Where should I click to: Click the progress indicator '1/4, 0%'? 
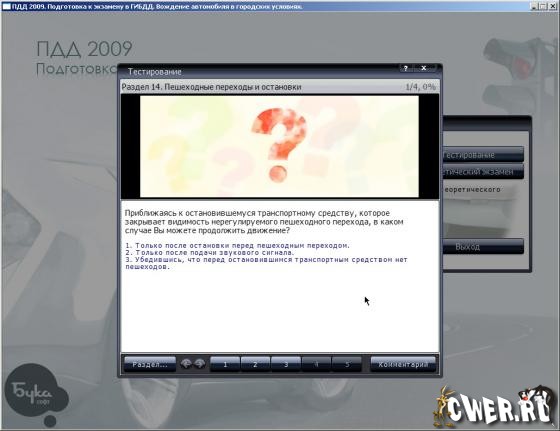(x=420, y=87)
